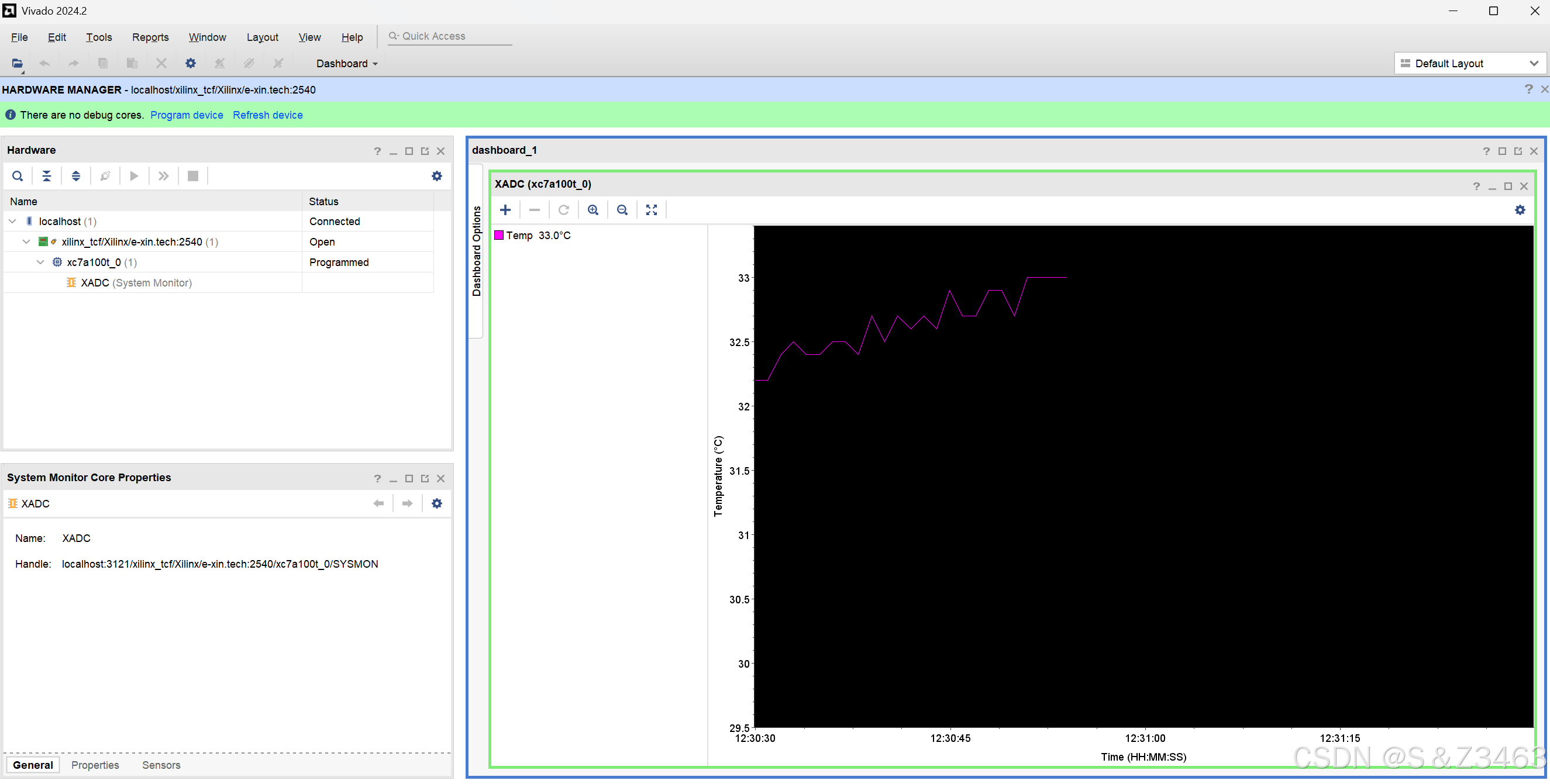Click the zoom fit icon in XADC toolbar
The height and width of the screenshot is (784, 1550).
pos(651,210)
